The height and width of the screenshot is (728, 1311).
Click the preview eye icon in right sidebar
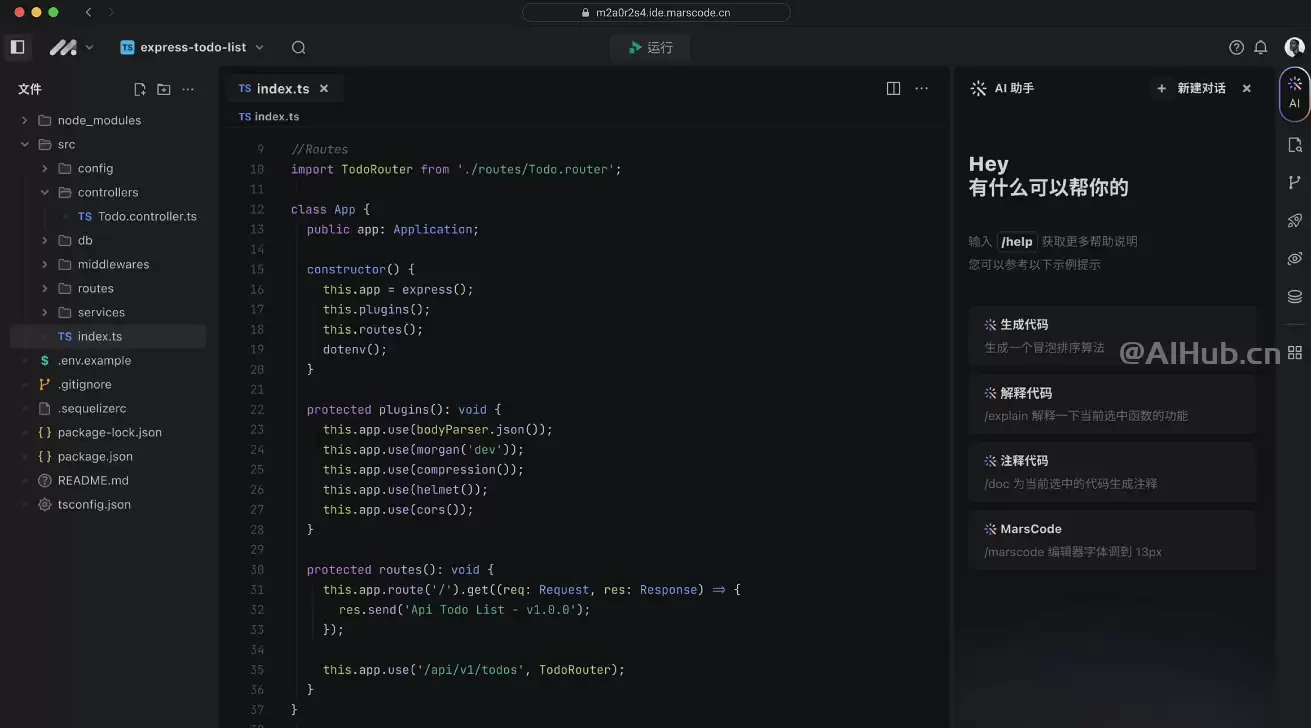(x=1294, y=257)
